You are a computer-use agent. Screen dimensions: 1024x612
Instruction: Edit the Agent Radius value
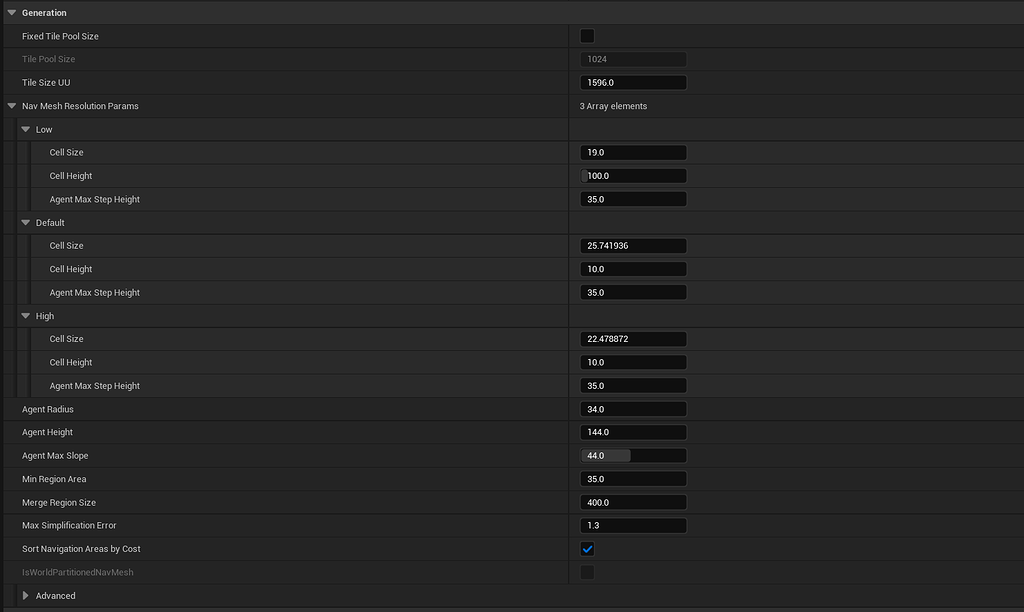click(632, 408)
